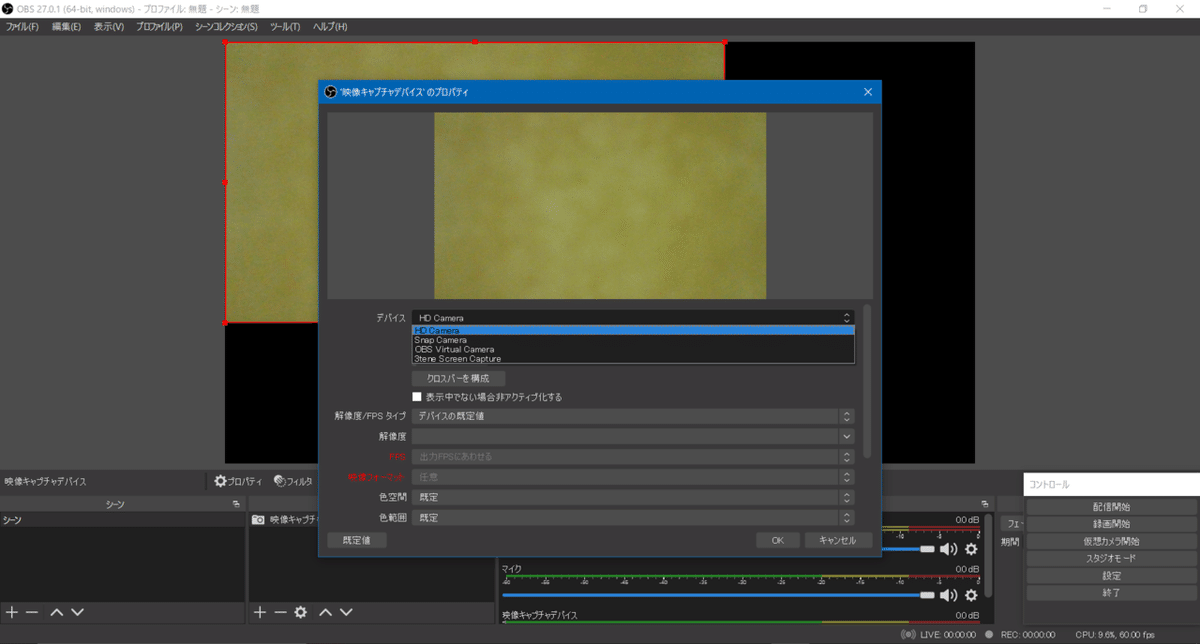This screenshot has height=644, width=1200.
Task: Close the properties dialog with X
Action: (868, 92)
